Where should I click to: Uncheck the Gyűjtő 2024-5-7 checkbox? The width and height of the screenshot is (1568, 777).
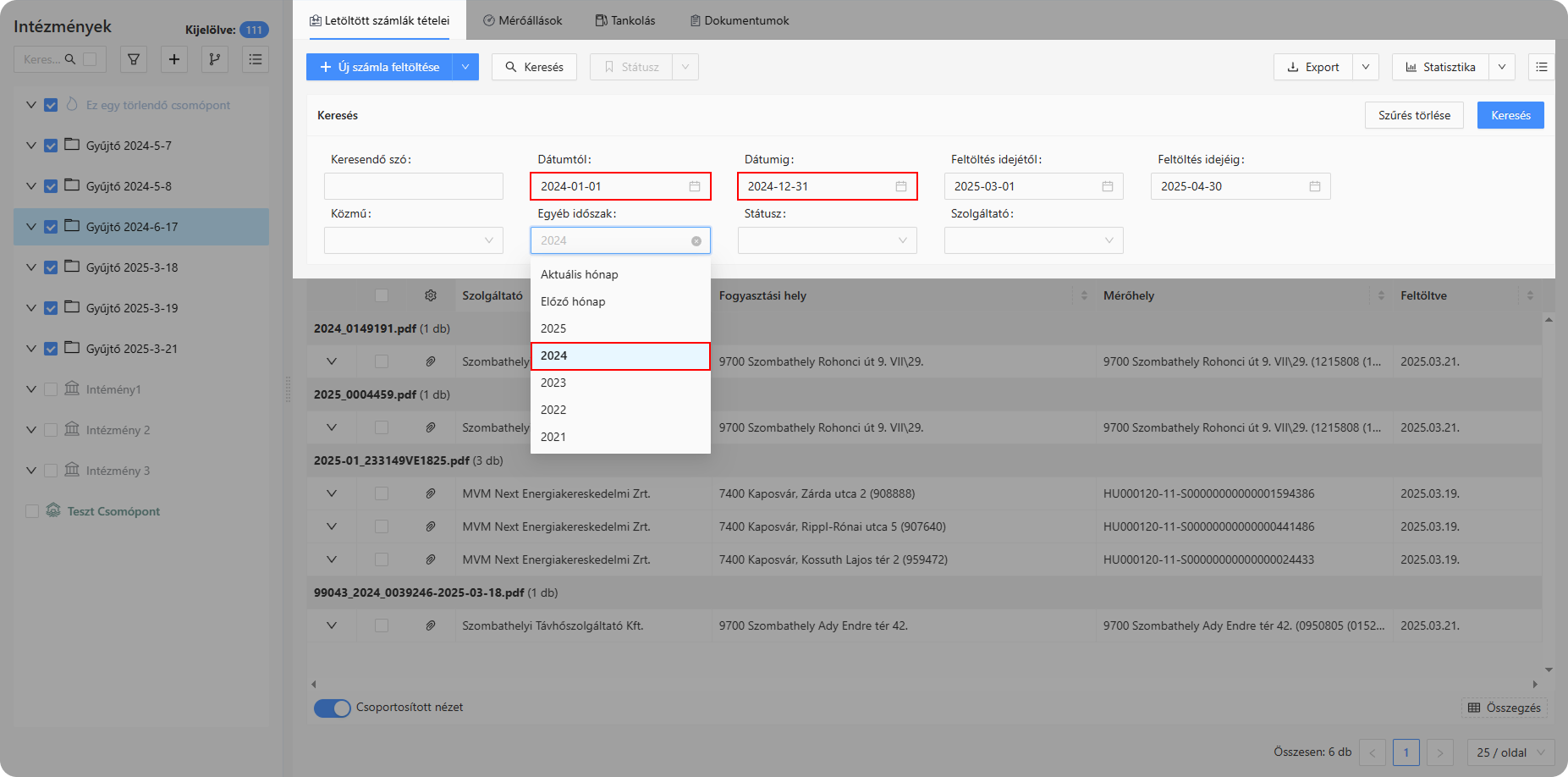click(51, 146)
